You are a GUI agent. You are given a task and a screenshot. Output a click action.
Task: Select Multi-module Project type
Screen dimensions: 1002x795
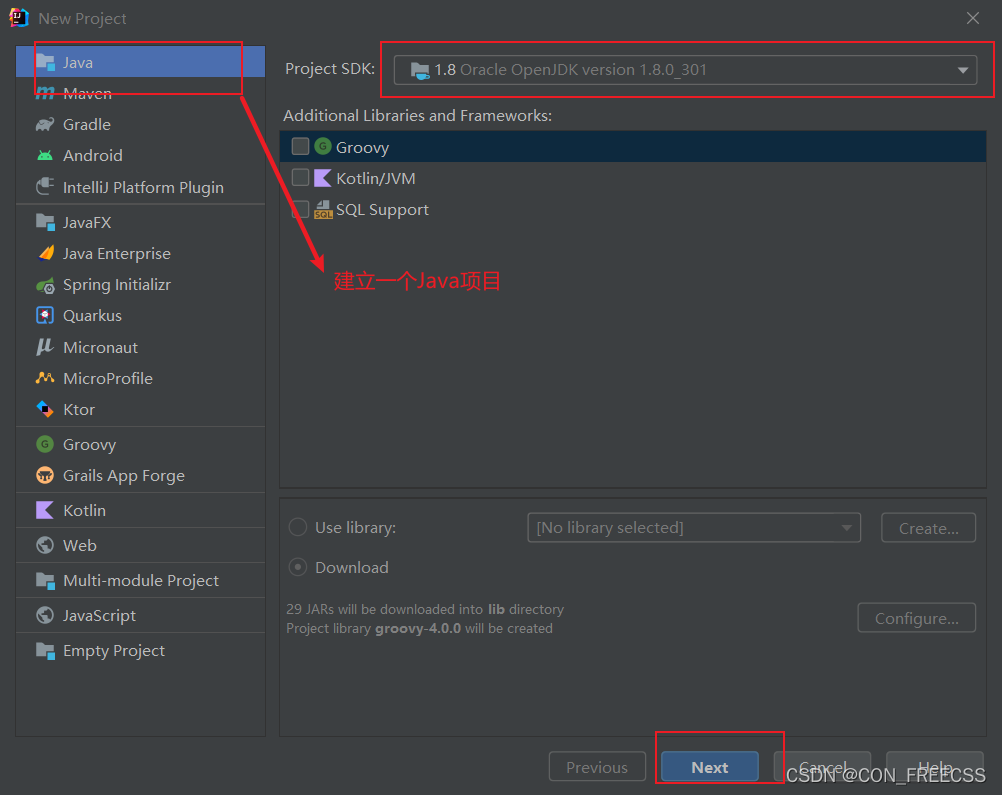click(141, 580)
